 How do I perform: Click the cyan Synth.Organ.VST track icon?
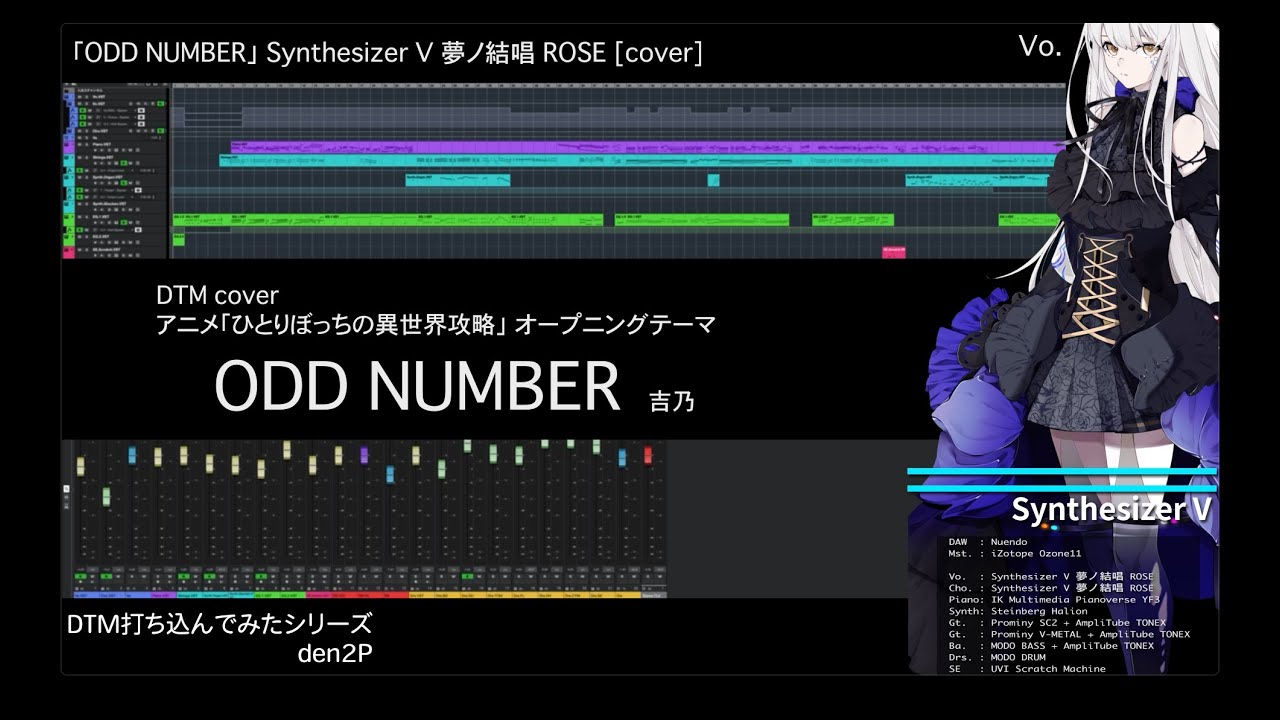coord(69,179)
